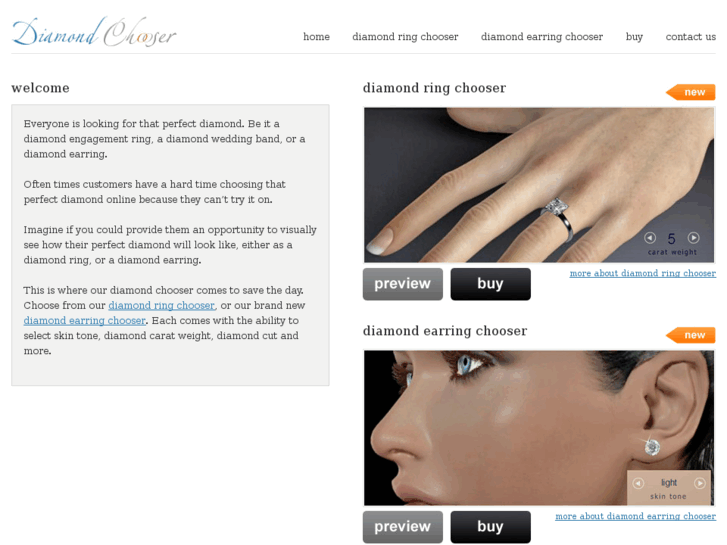Increase carat weight with right arrow
The image size is (727, 545).
(694, 238)
